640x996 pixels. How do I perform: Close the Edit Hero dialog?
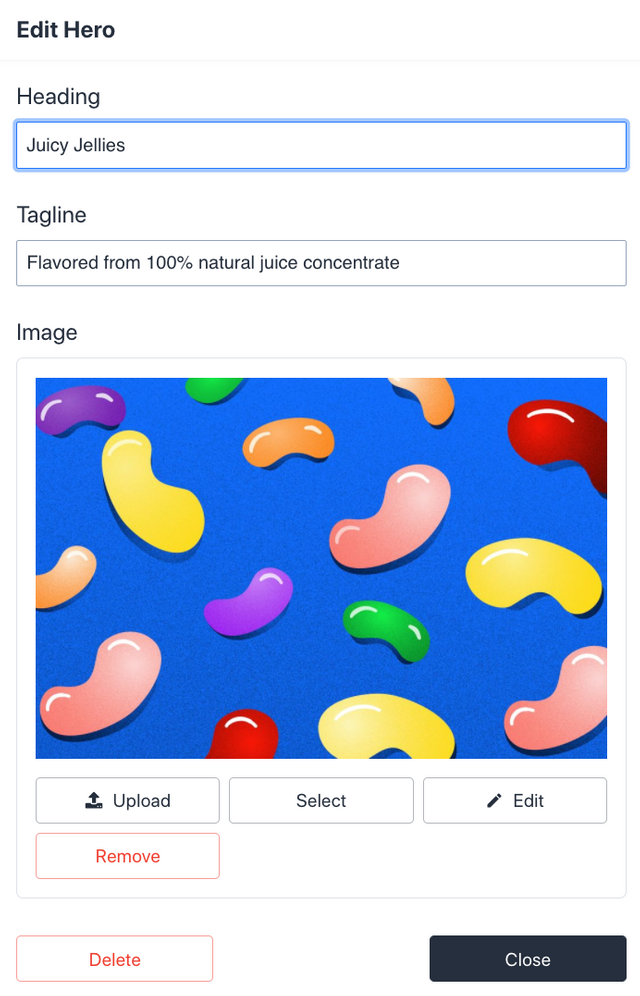click(527, 958)
